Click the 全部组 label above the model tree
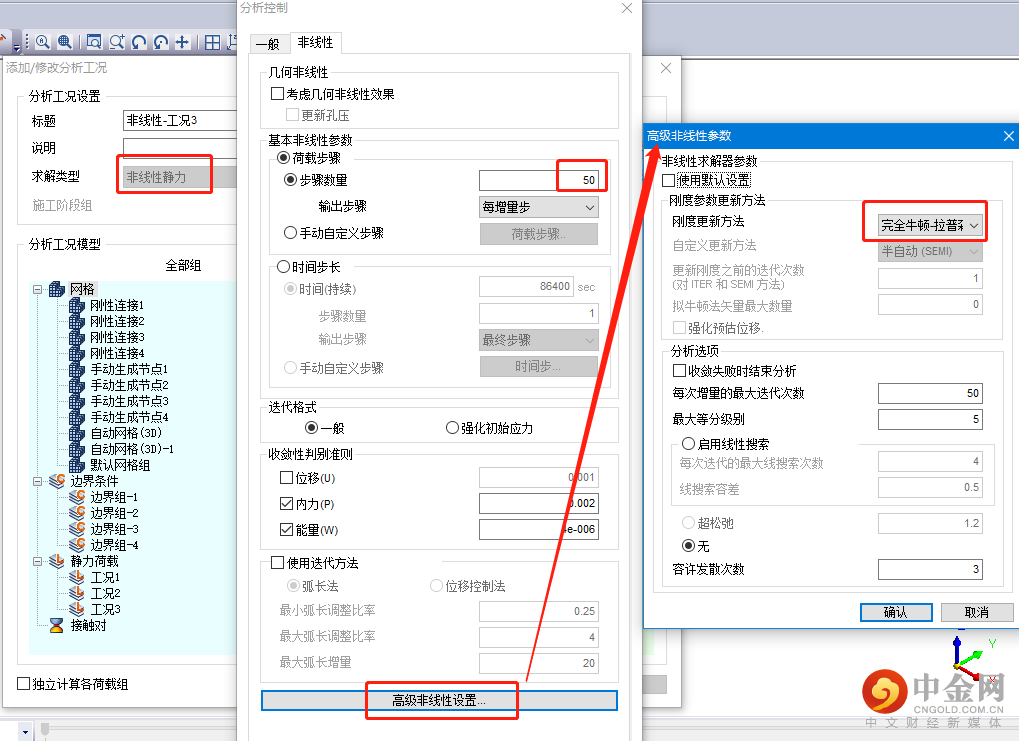The width and height of the screenshot is (1019, 741). [183, 265]
